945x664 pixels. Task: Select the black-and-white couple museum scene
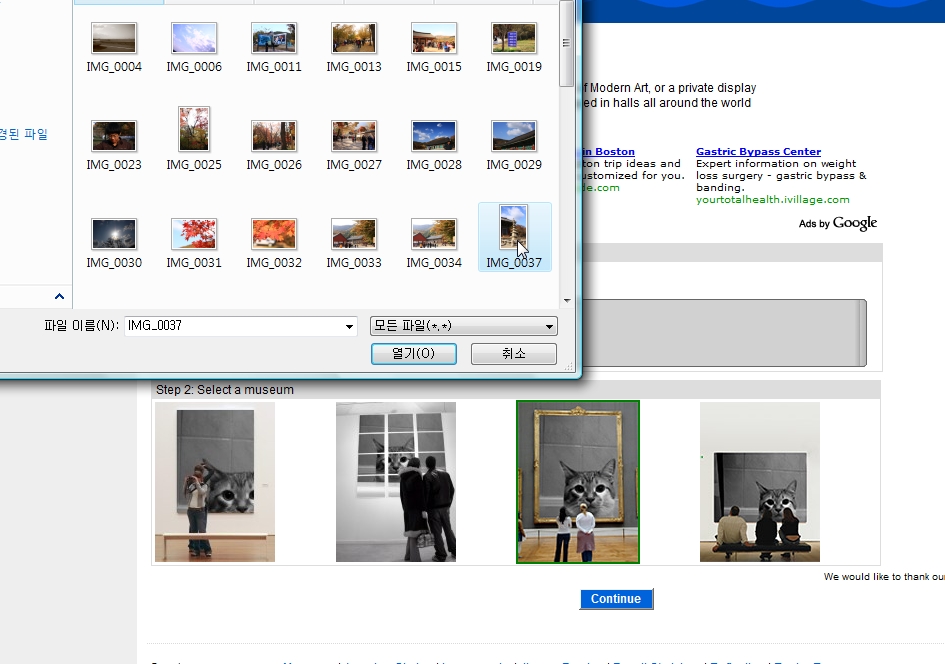[x=396, y=482]
